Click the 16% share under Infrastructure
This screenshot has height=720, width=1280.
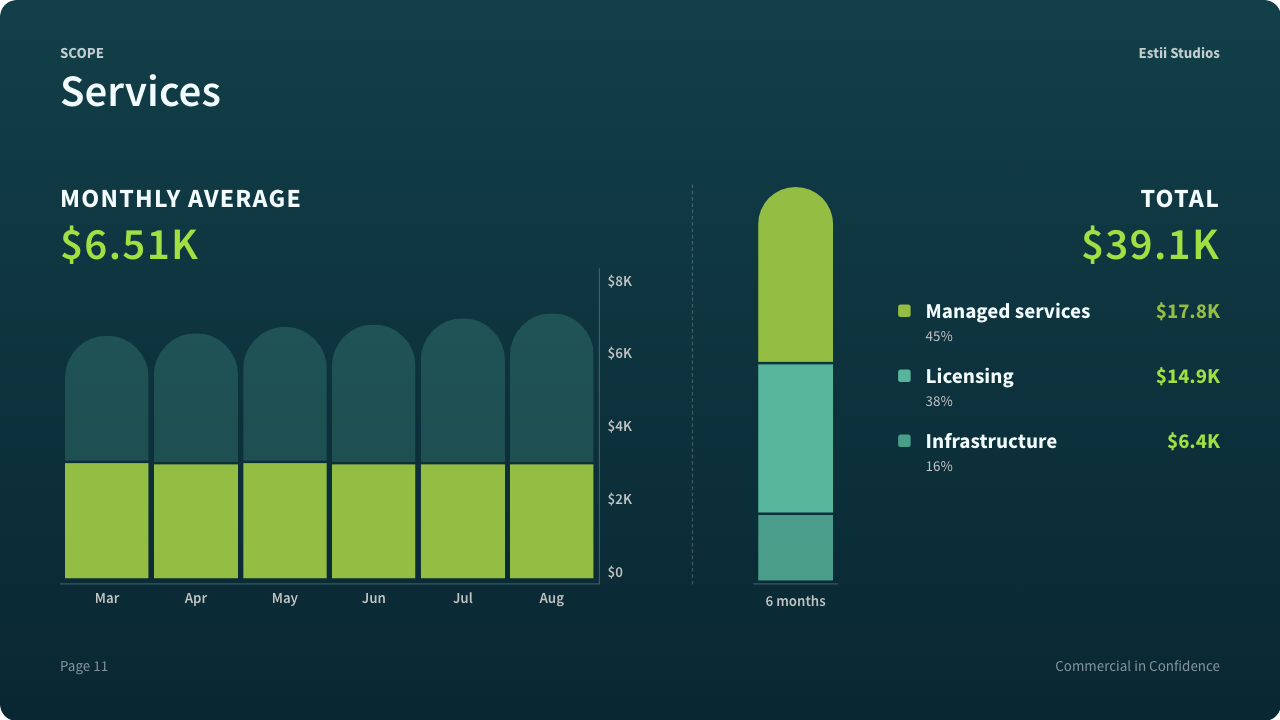tap(939, 466)
